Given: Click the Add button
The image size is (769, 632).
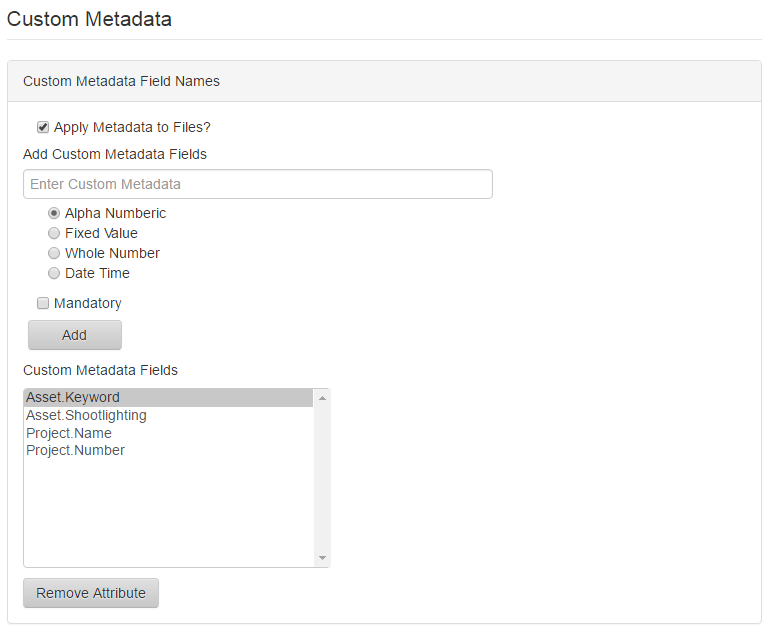Looking at the screenshot, I should (x=75, y=335).
